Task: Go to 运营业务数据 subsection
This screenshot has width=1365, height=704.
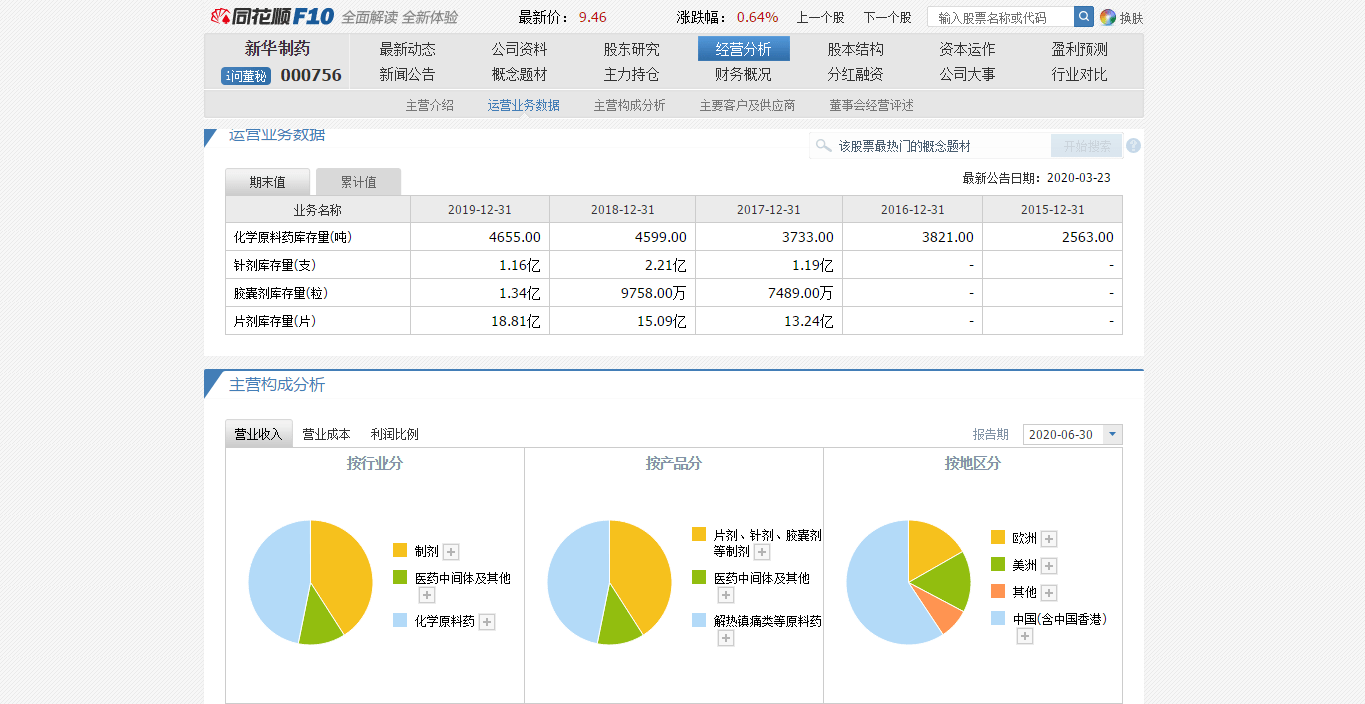Action: [x=523, y=105]
